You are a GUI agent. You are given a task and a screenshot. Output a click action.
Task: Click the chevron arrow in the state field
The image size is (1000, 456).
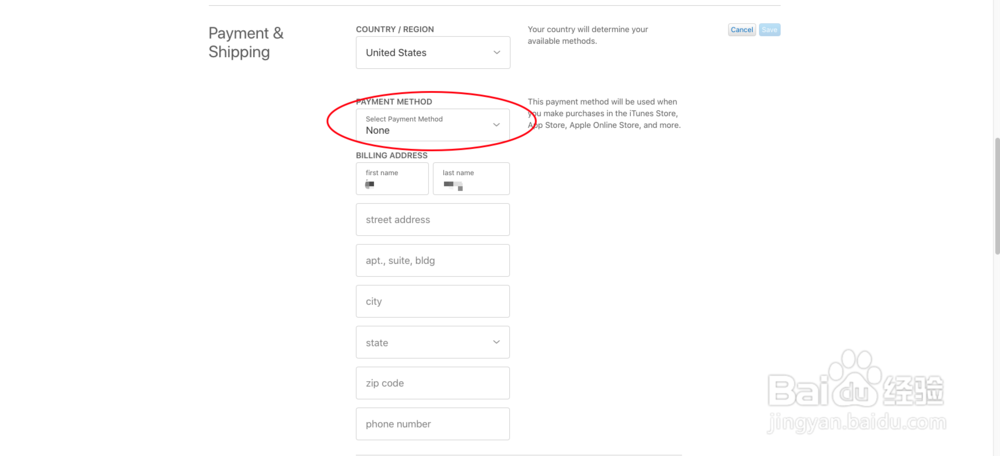point(497,342)
